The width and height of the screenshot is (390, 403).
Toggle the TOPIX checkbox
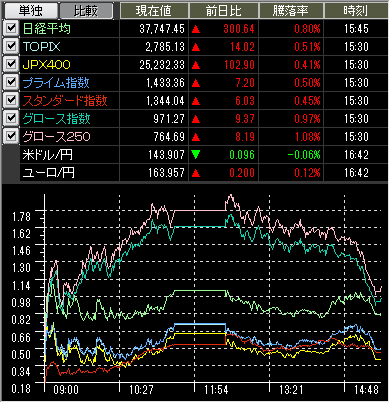click(11, 46)
